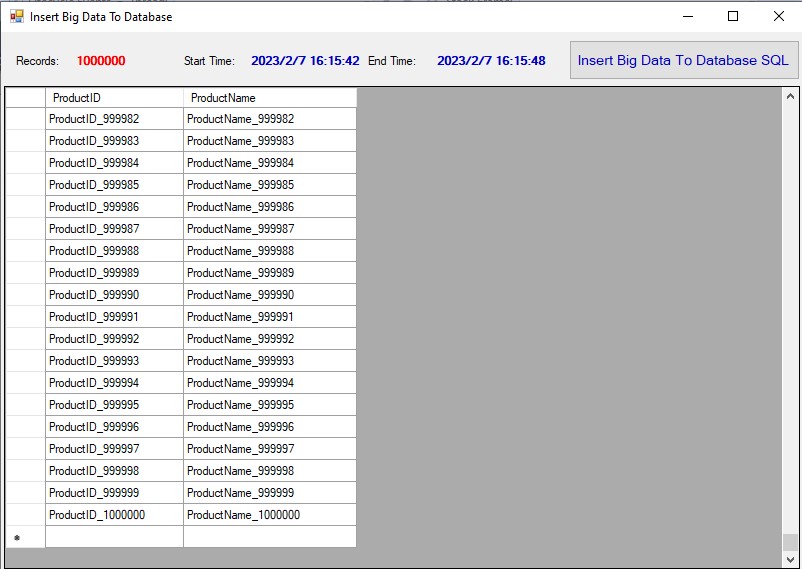Maximize the Insert Big Data window

tap(733, 16)
